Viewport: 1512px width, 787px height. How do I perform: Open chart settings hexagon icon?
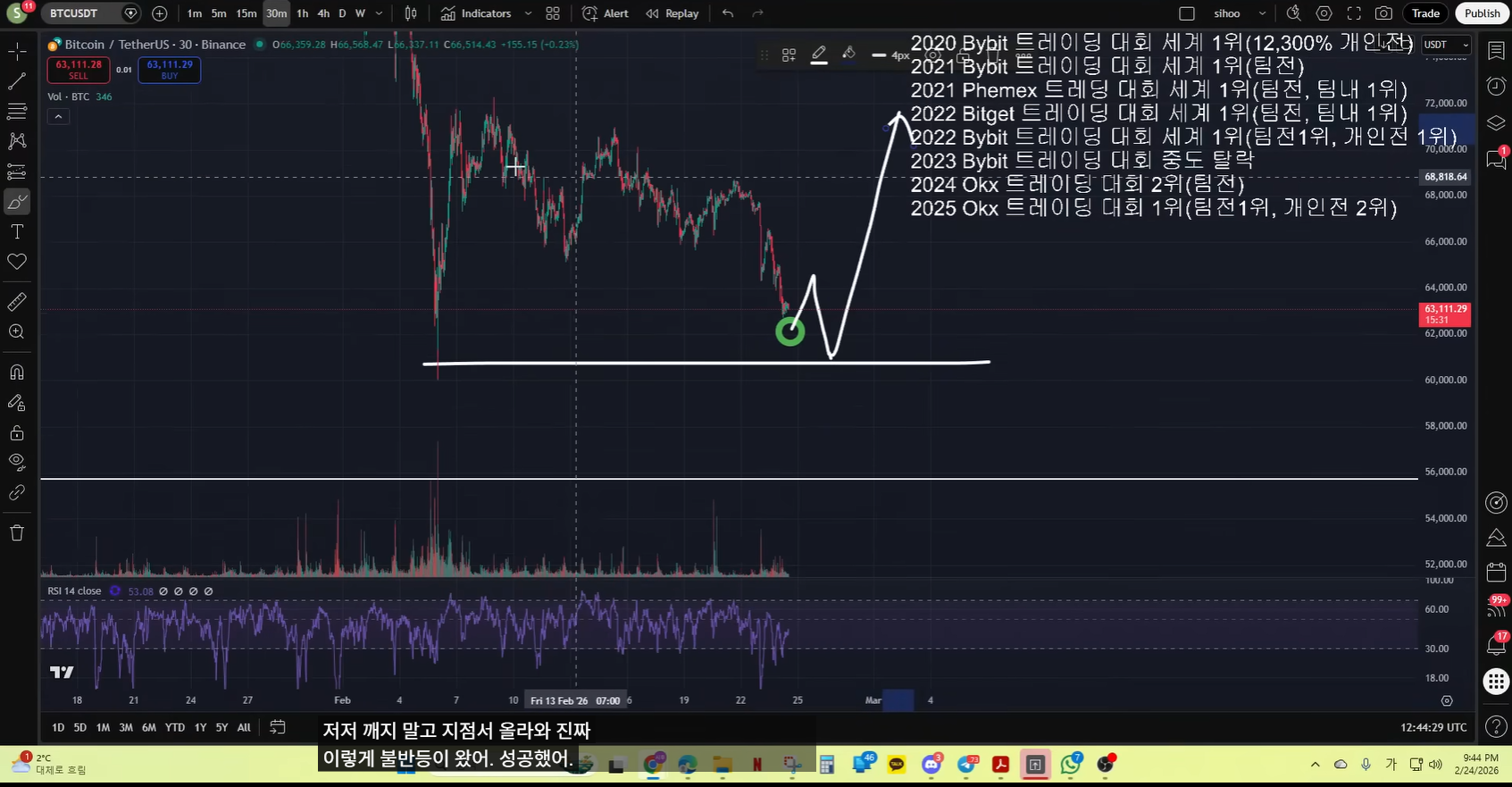[1324, 13]
